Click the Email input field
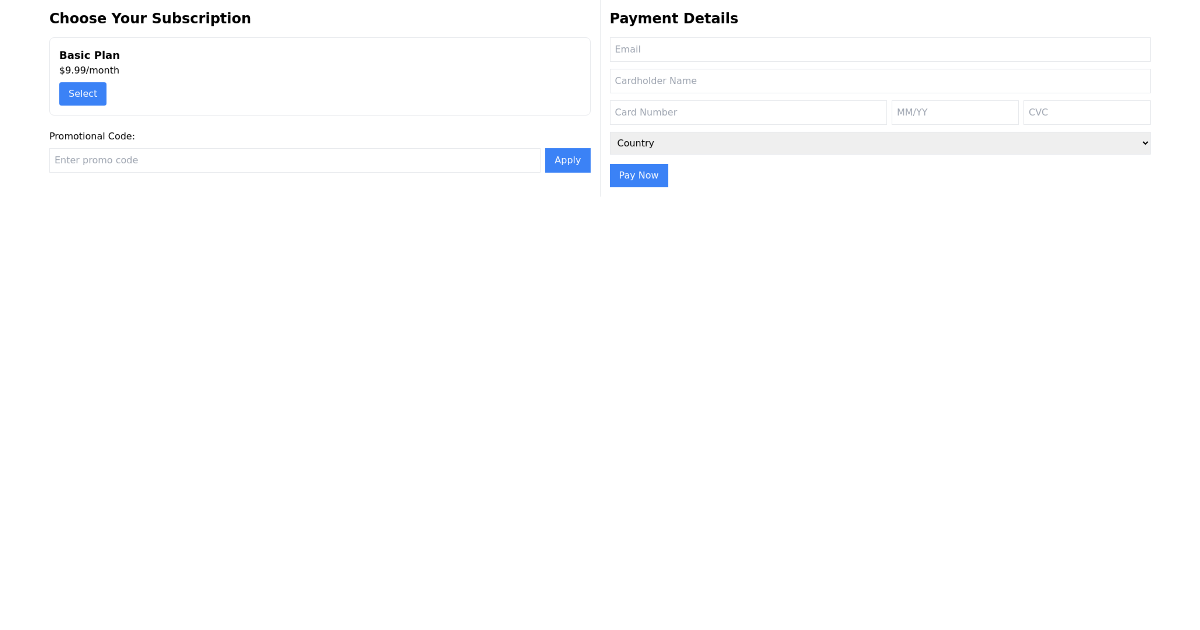This screenshot has width=1200, height=630. (880, 49)
